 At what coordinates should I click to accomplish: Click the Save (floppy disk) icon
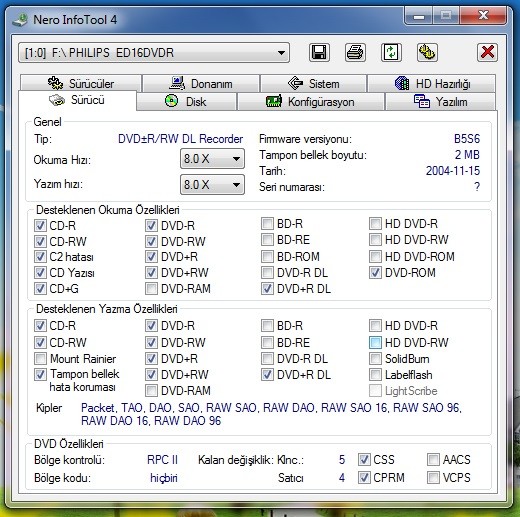tap(319, 52)
